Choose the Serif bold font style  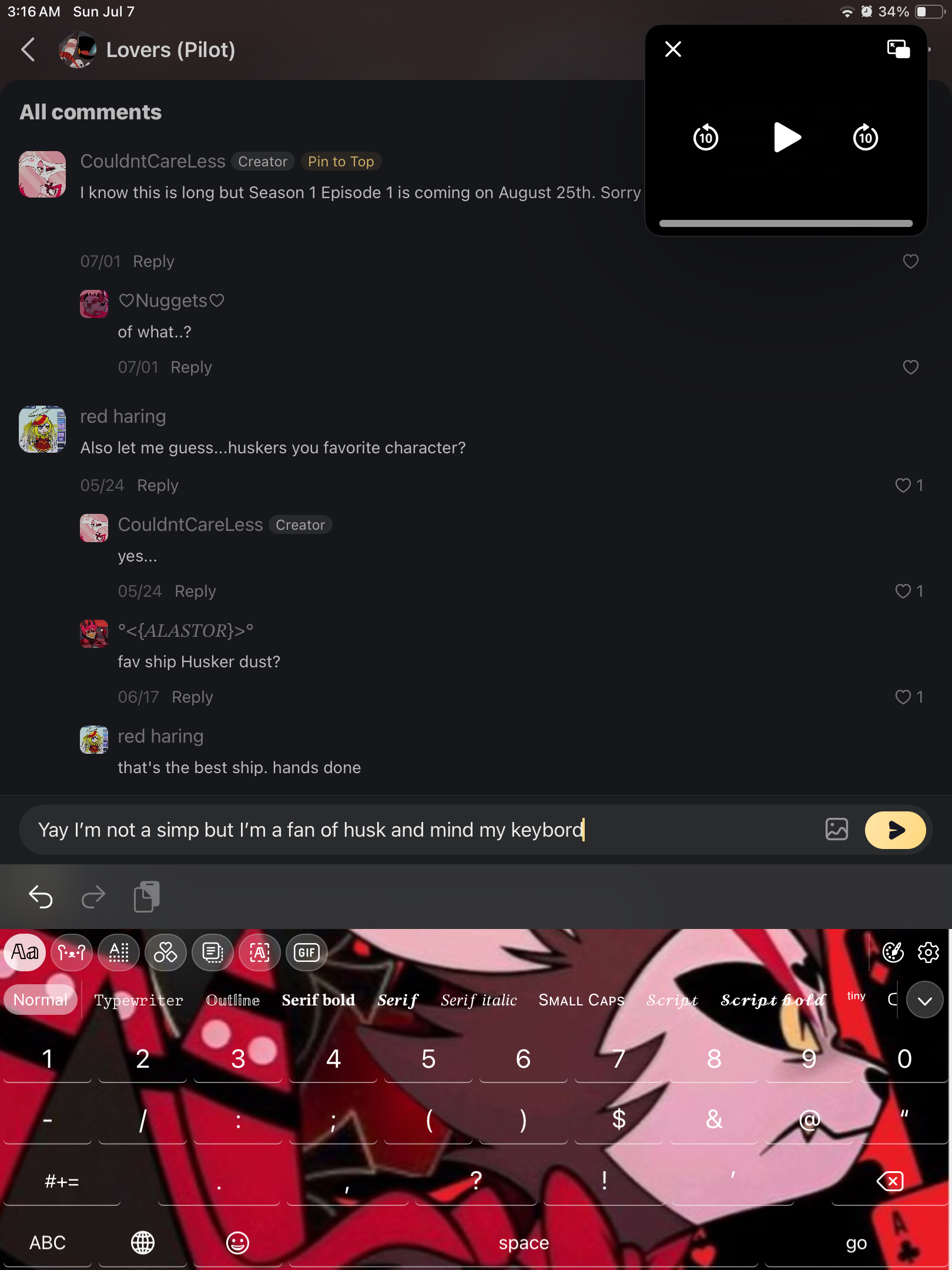point(318,1000)
